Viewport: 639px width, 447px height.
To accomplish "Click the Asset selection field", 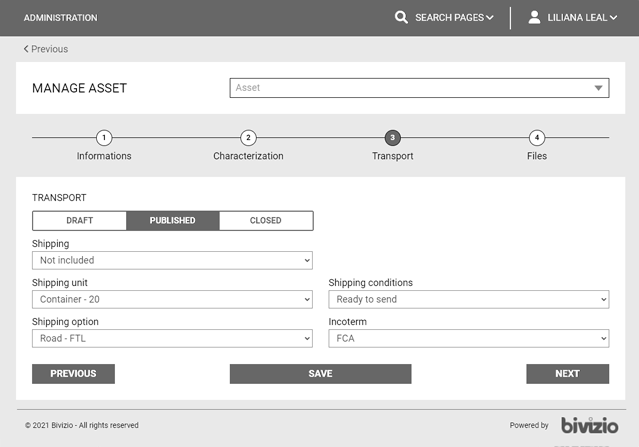I will (x=419, y=88).
